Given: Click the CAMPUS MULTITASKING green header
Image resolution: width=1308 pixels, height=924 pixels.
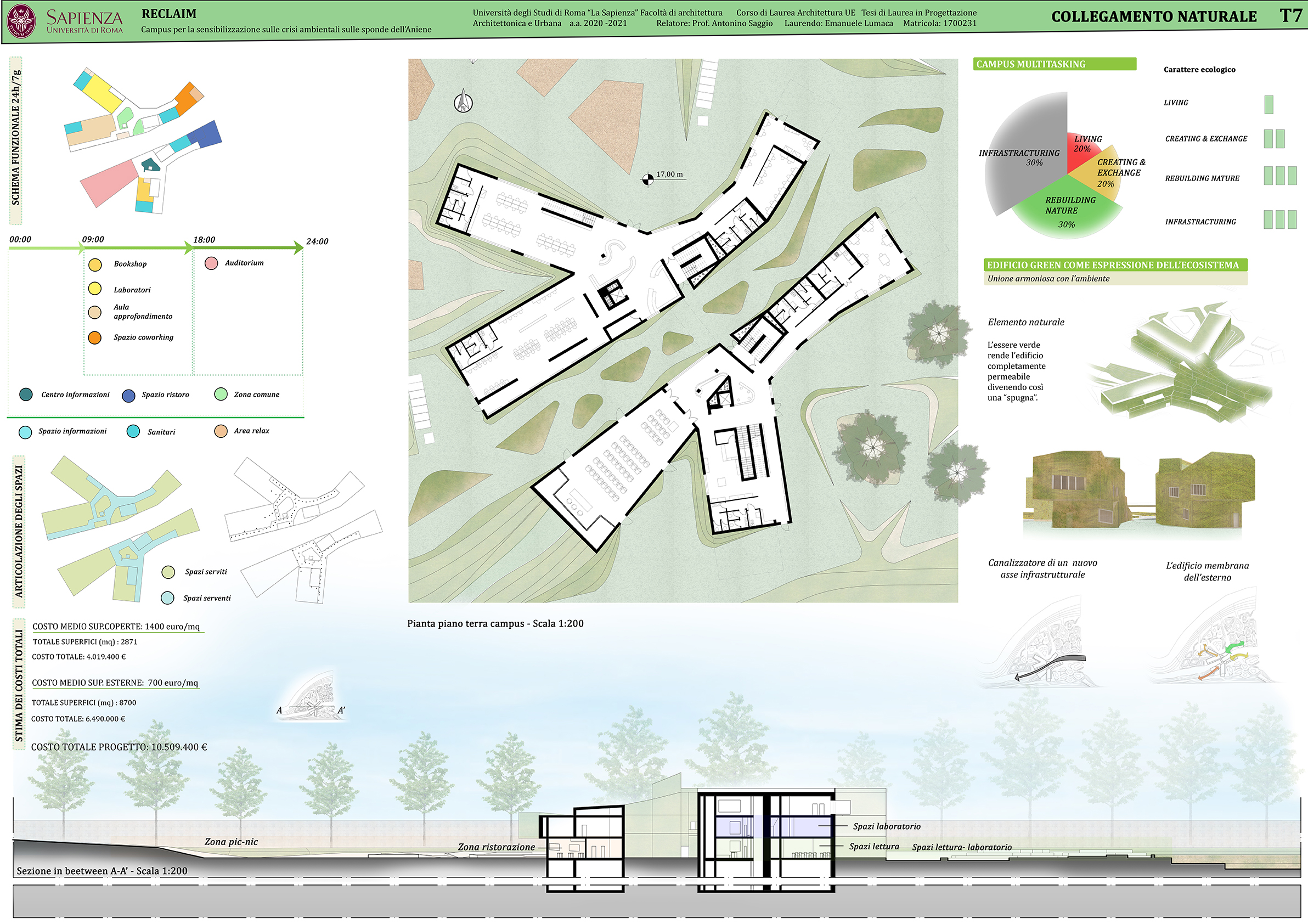Looking at the screenshot, I should coord(1054,64).
